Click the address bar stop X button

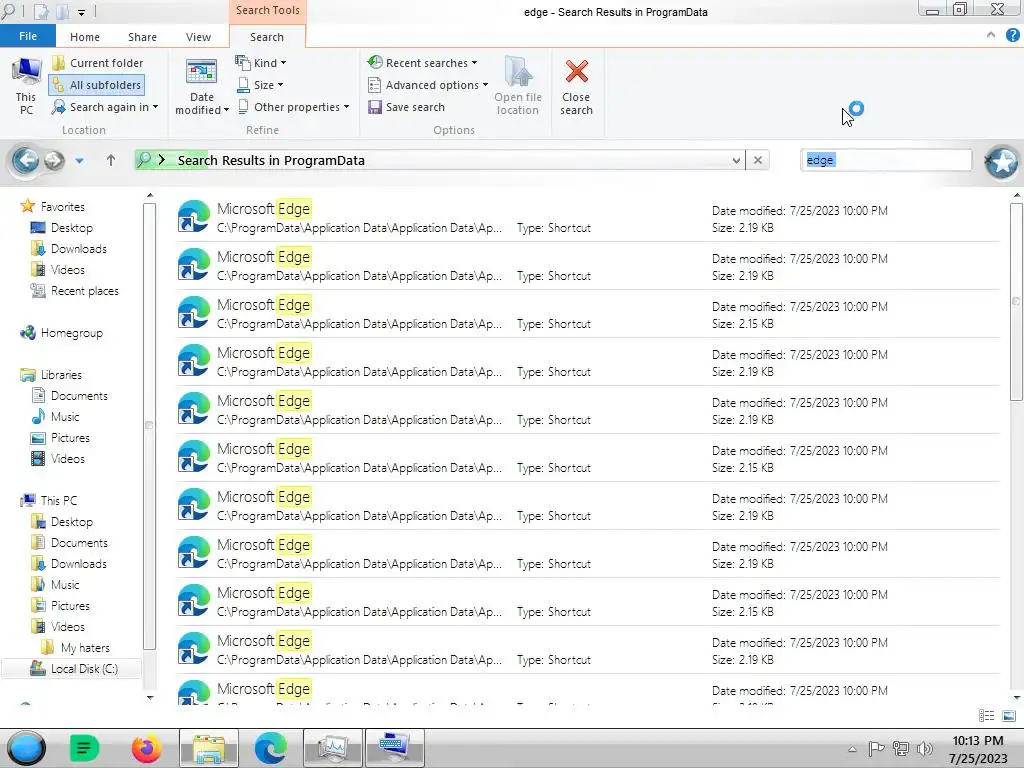(758, 160)
